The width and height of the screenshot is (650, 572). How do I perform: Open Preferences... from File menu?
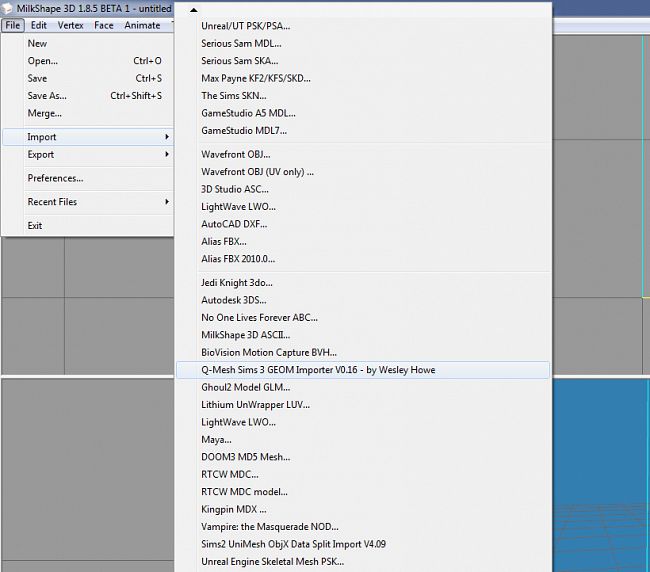(55, 178)
